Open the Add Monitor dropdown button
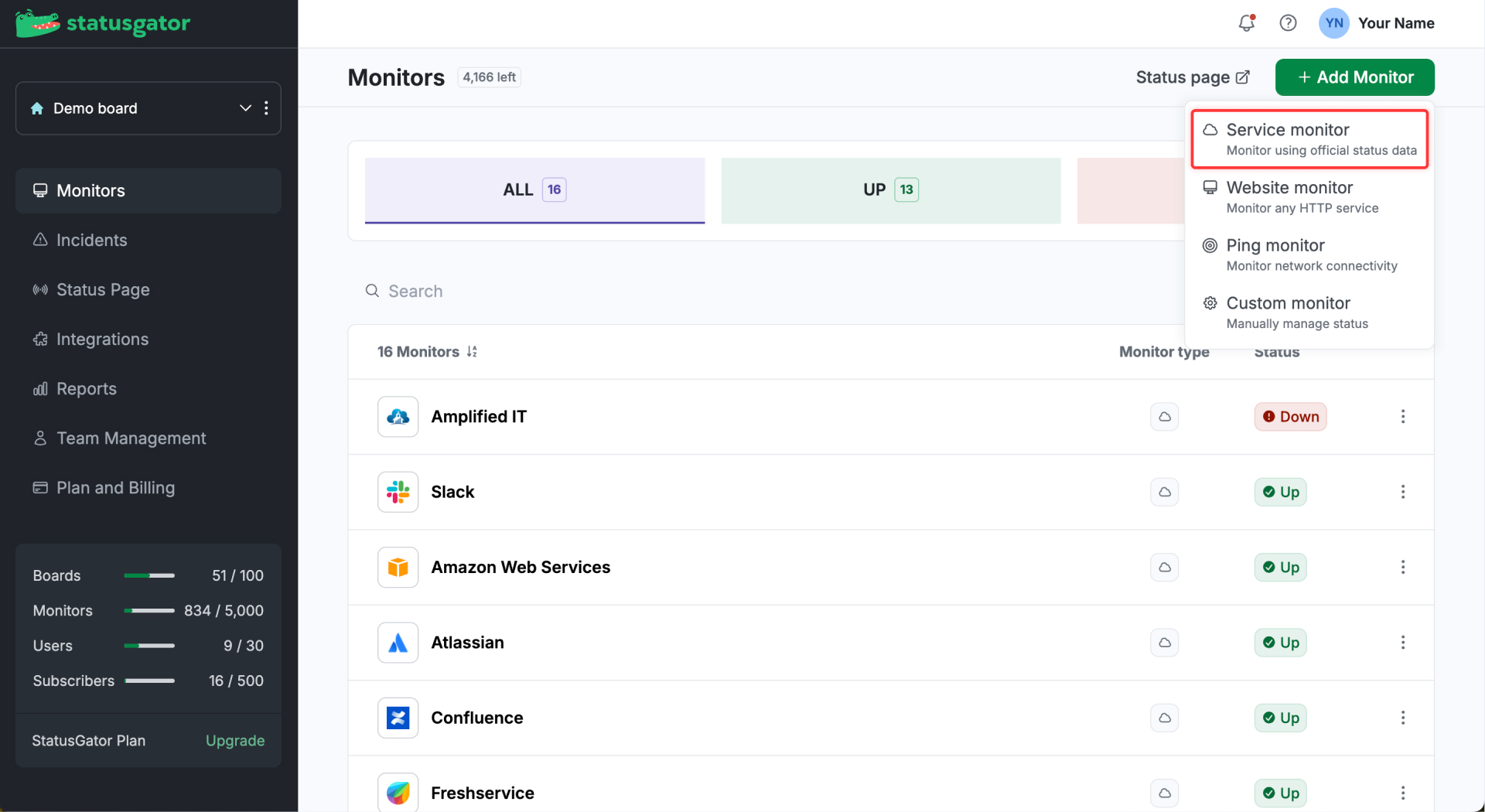The height and width of the screenshot is (812, 1485). pos(1354,77)
